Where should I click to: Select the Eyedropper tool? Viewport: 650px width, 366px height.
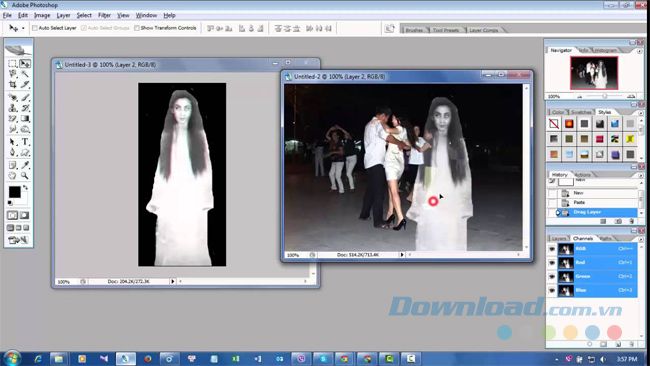pos(25,165)
